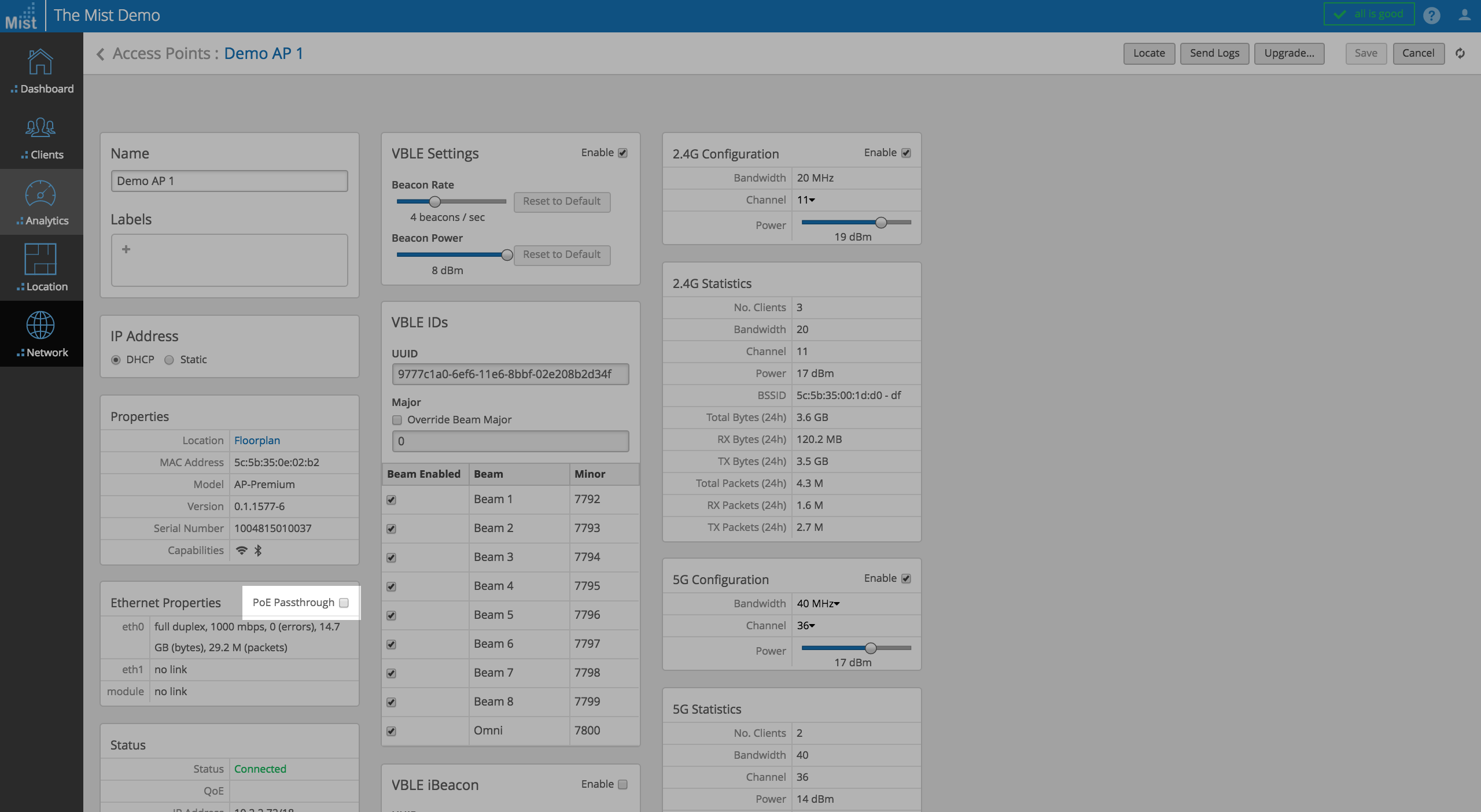Click the help question mark icon
Image resolution: width=1481 pixels, height=812 pixels.
tap(1431, 16)
